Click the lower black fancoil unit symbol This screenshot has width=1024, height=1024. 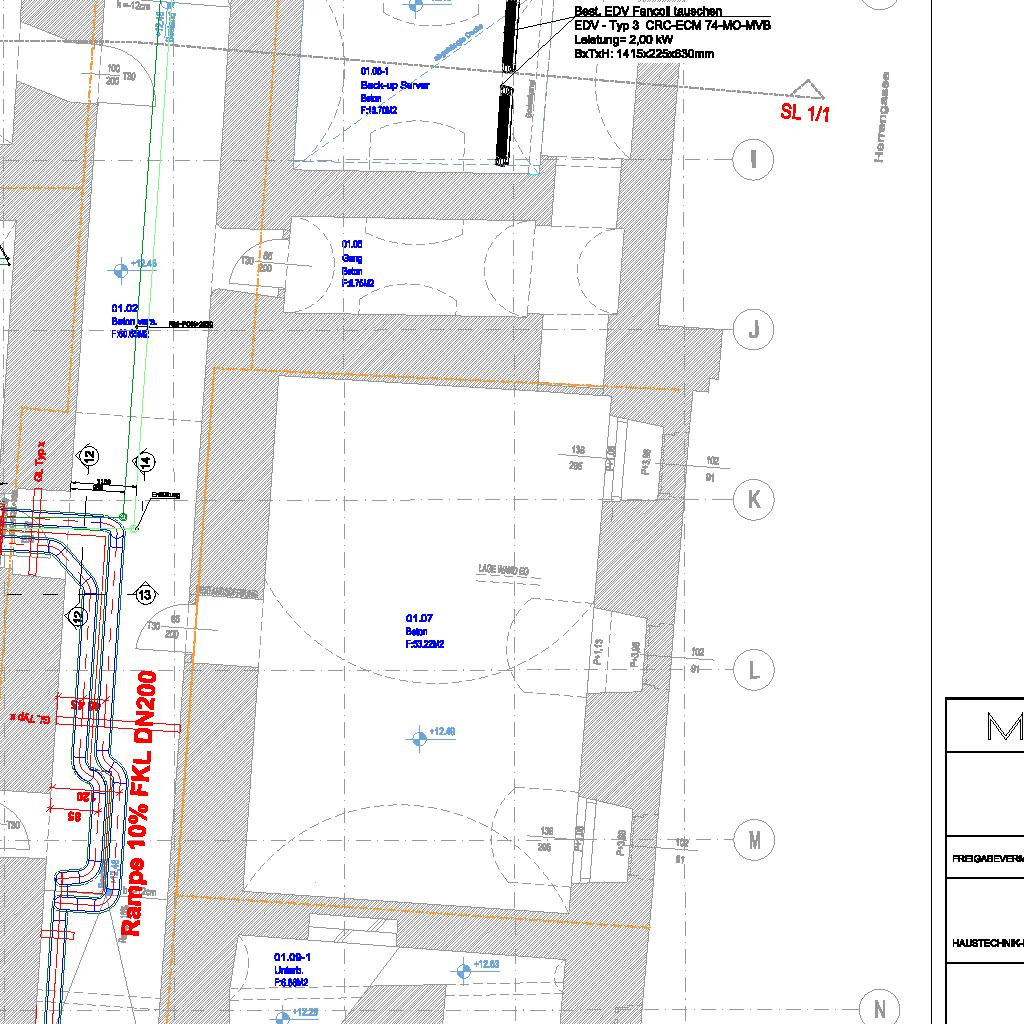(505, 125)
